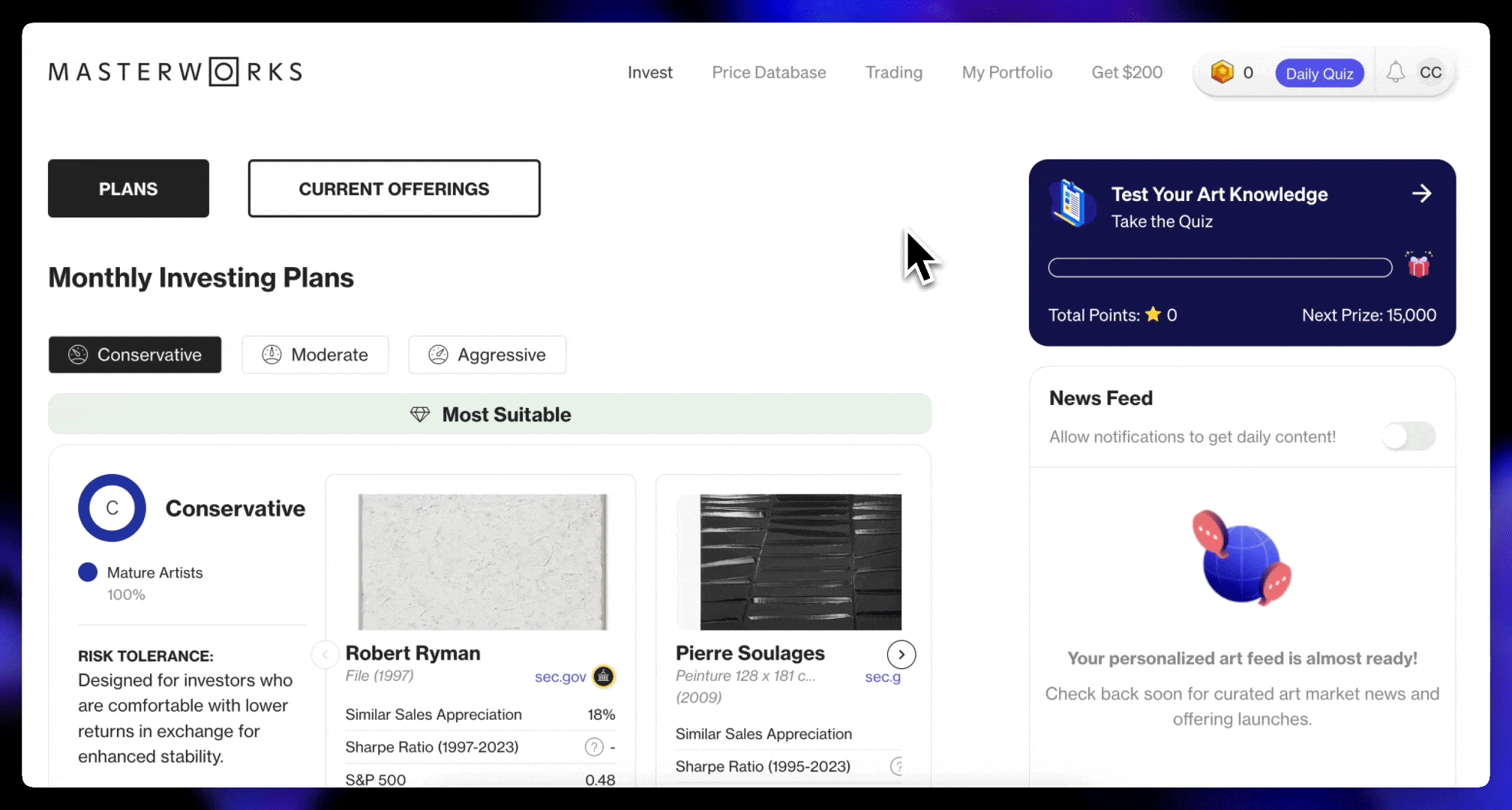
Task: Open Get $200 referral page
Action: [1127, 73]
